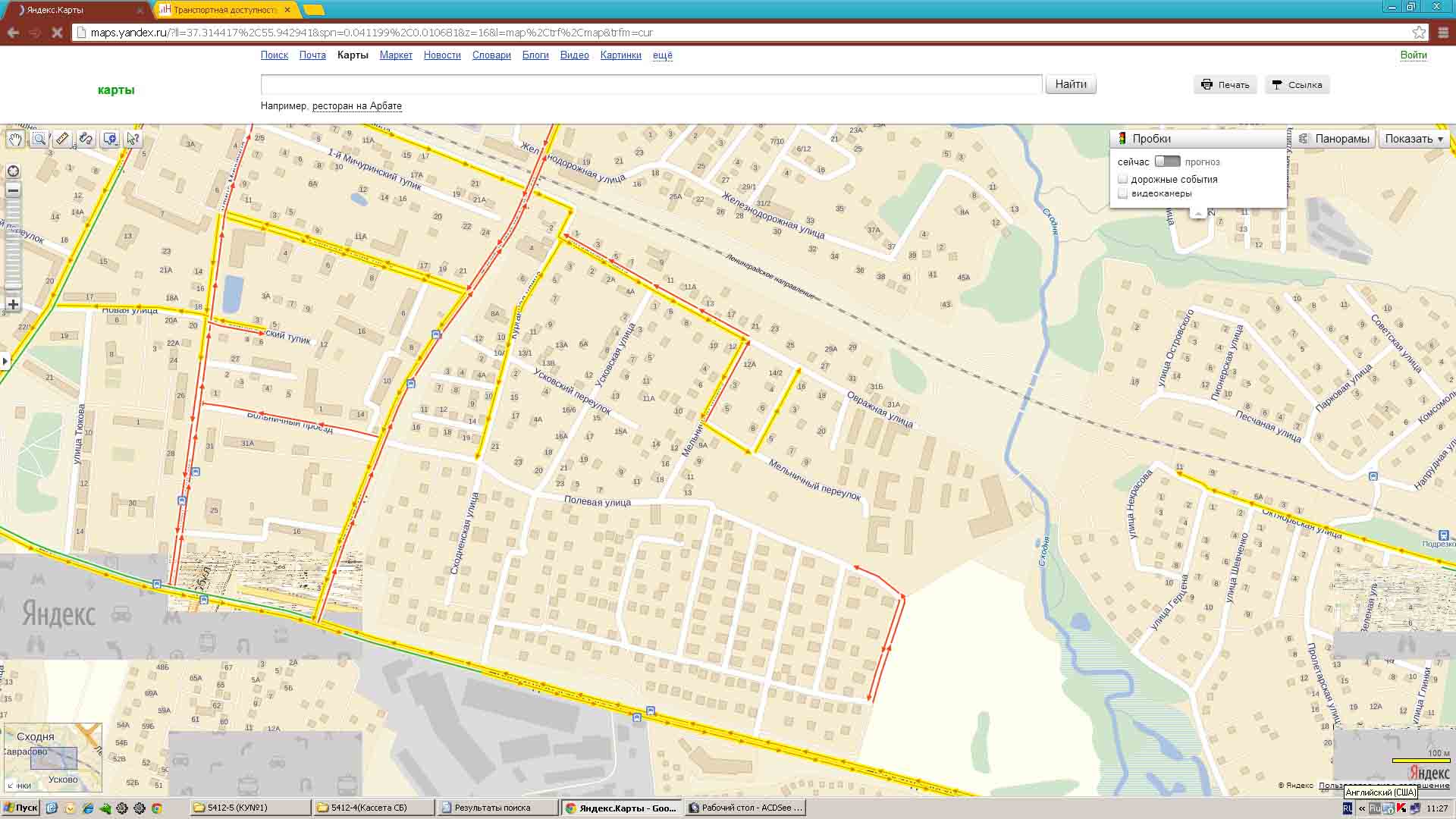
Task: Open the Chrome browser menu icon
Action: tap(1443, 33)
